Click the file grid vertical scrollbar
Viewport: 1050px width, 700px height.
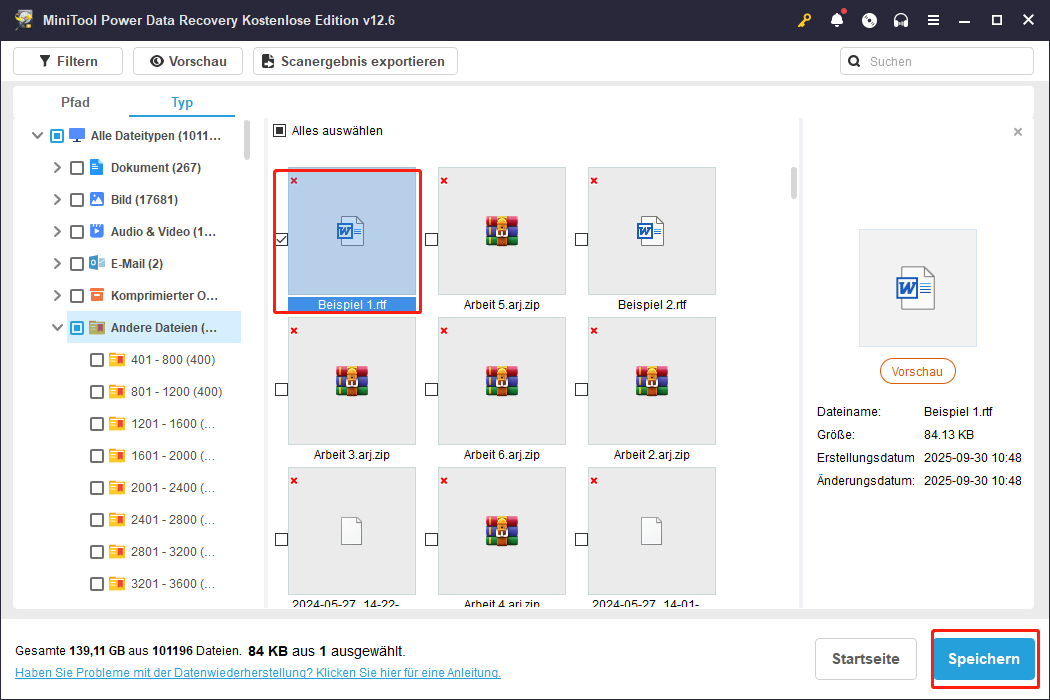[794, 182]
